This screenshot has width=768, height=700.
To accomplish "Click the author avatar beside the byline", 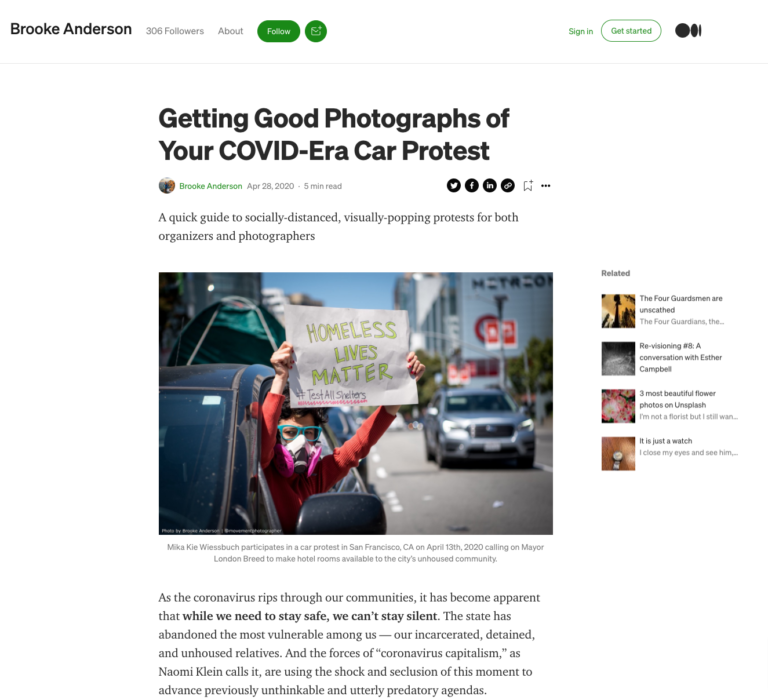I will (167, 186).
